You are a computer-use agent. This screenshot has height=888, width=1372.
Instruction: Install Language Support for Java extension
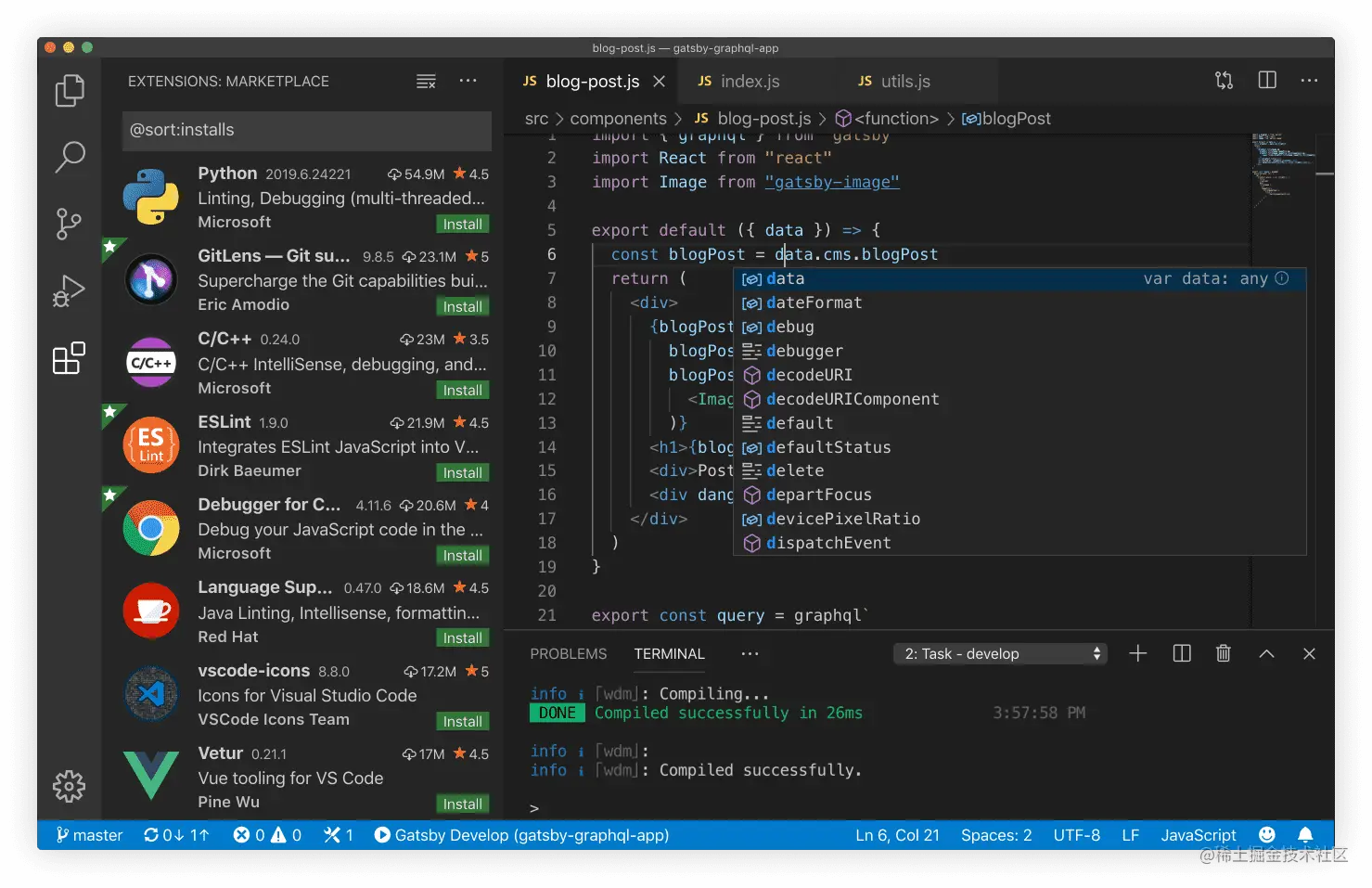(x=462, y=637)
